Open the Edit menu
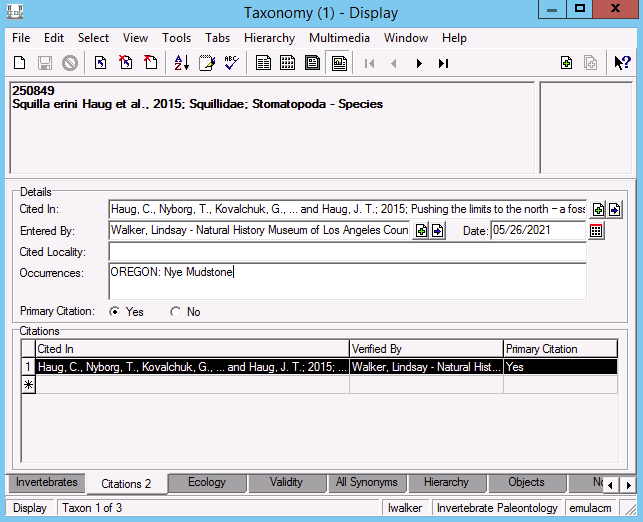 pos(54,38)
